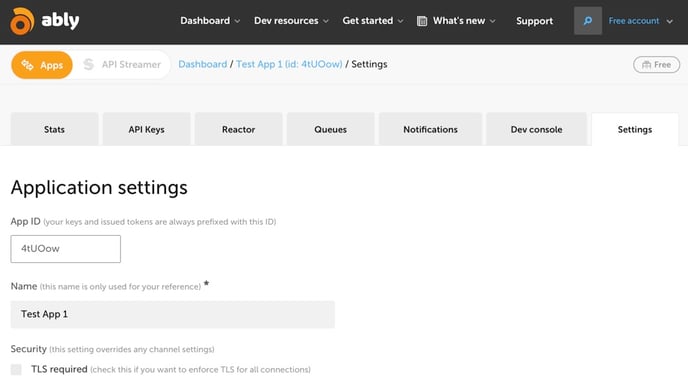
Task: Click the What's new calendar icon
Action: tap(422, 21)
